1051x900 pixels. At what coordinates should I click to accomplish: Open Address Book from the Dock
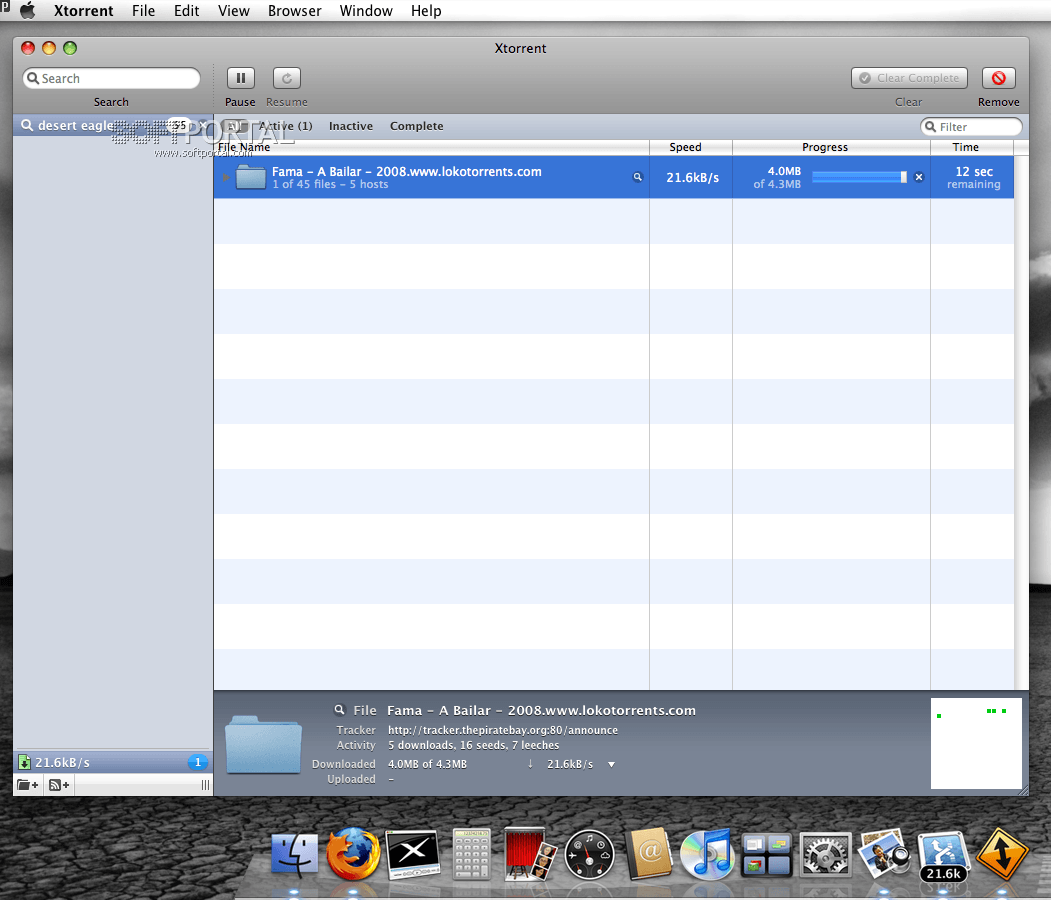649,854
